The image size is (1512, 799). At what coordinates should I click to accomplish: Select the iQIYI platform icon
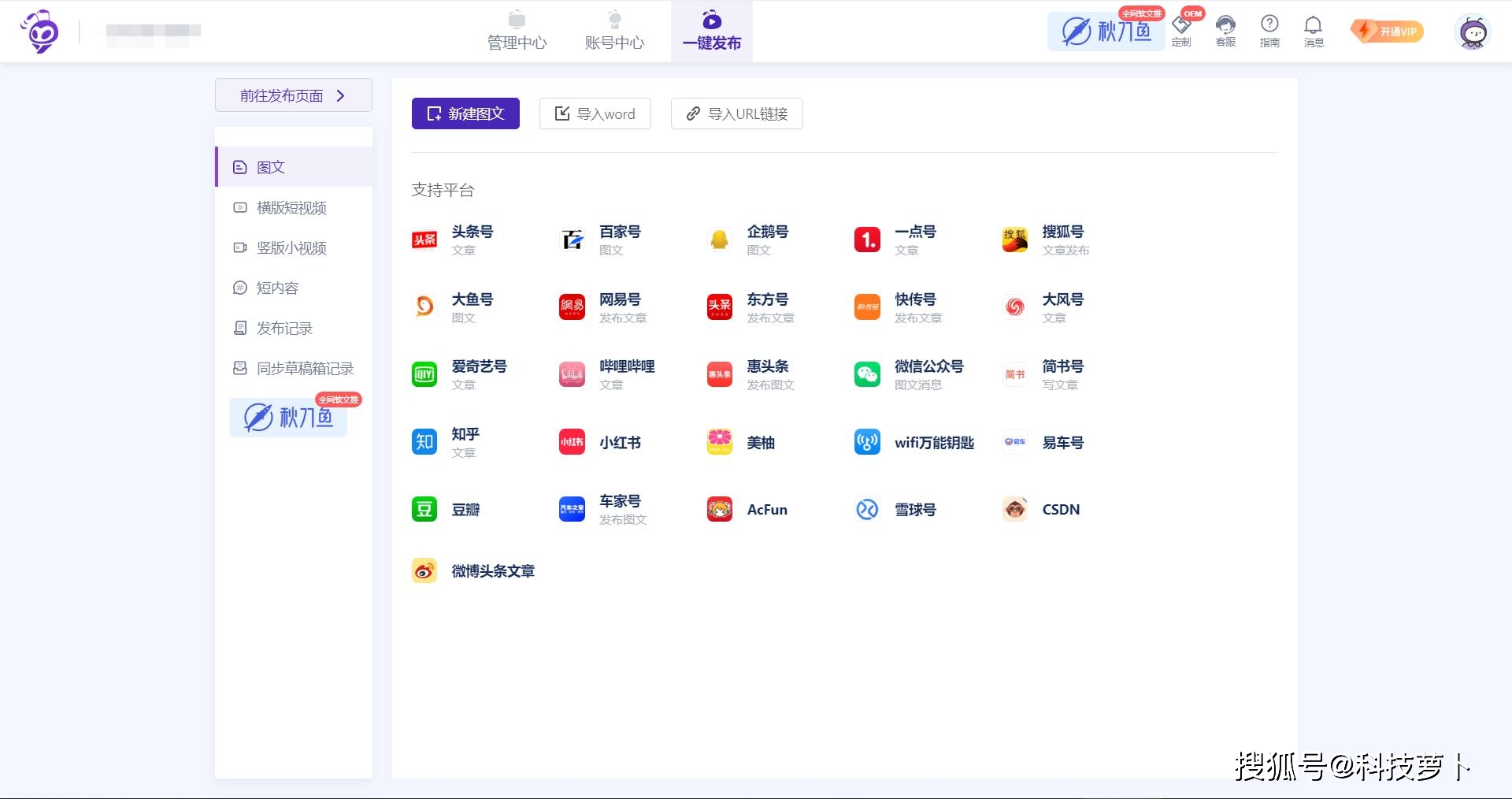[424, 374]
